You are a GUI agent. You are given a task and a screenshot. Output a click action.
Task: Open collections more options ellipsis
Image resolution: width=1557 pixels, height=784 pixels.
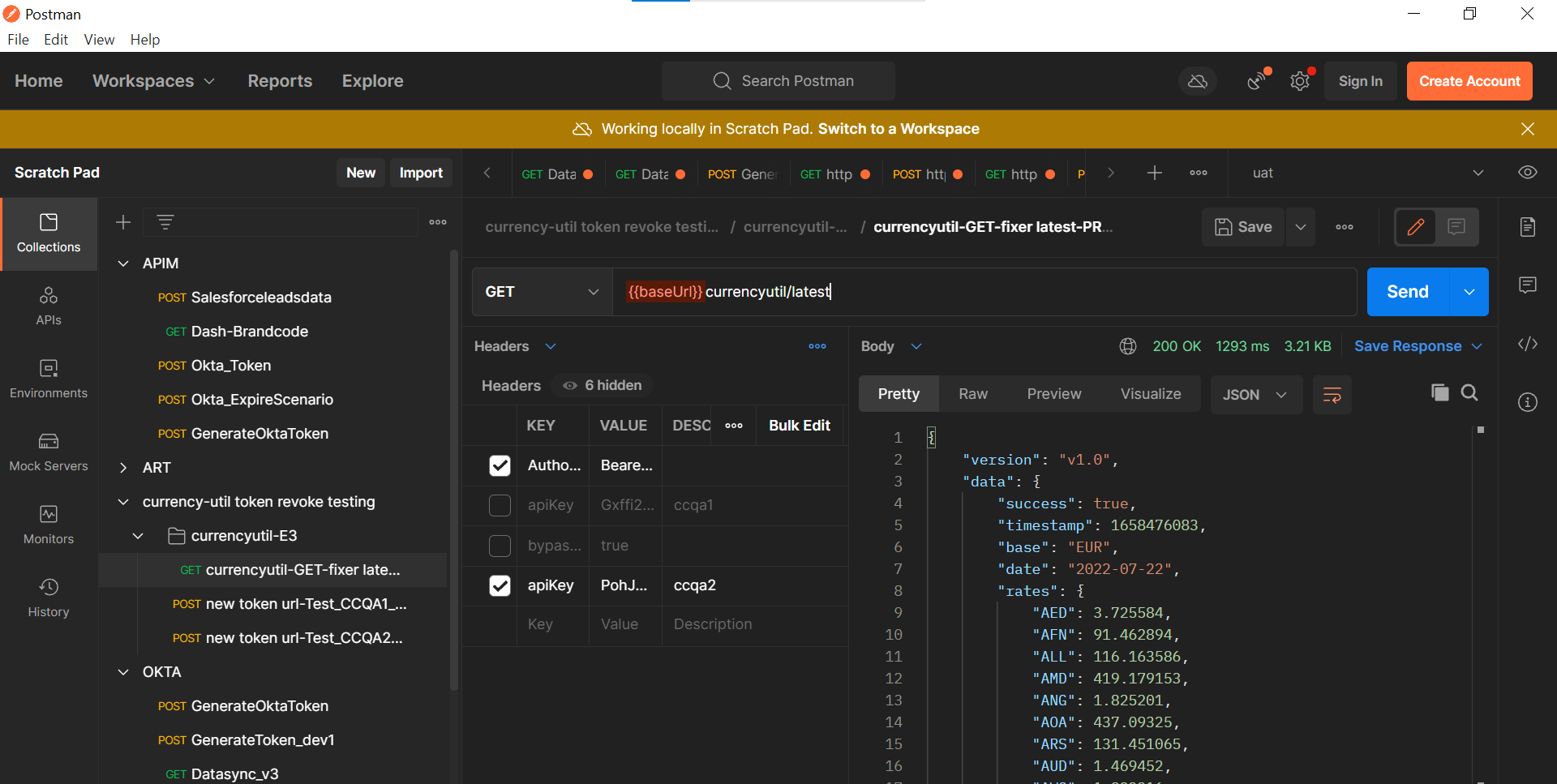click(x=438, y=222)
